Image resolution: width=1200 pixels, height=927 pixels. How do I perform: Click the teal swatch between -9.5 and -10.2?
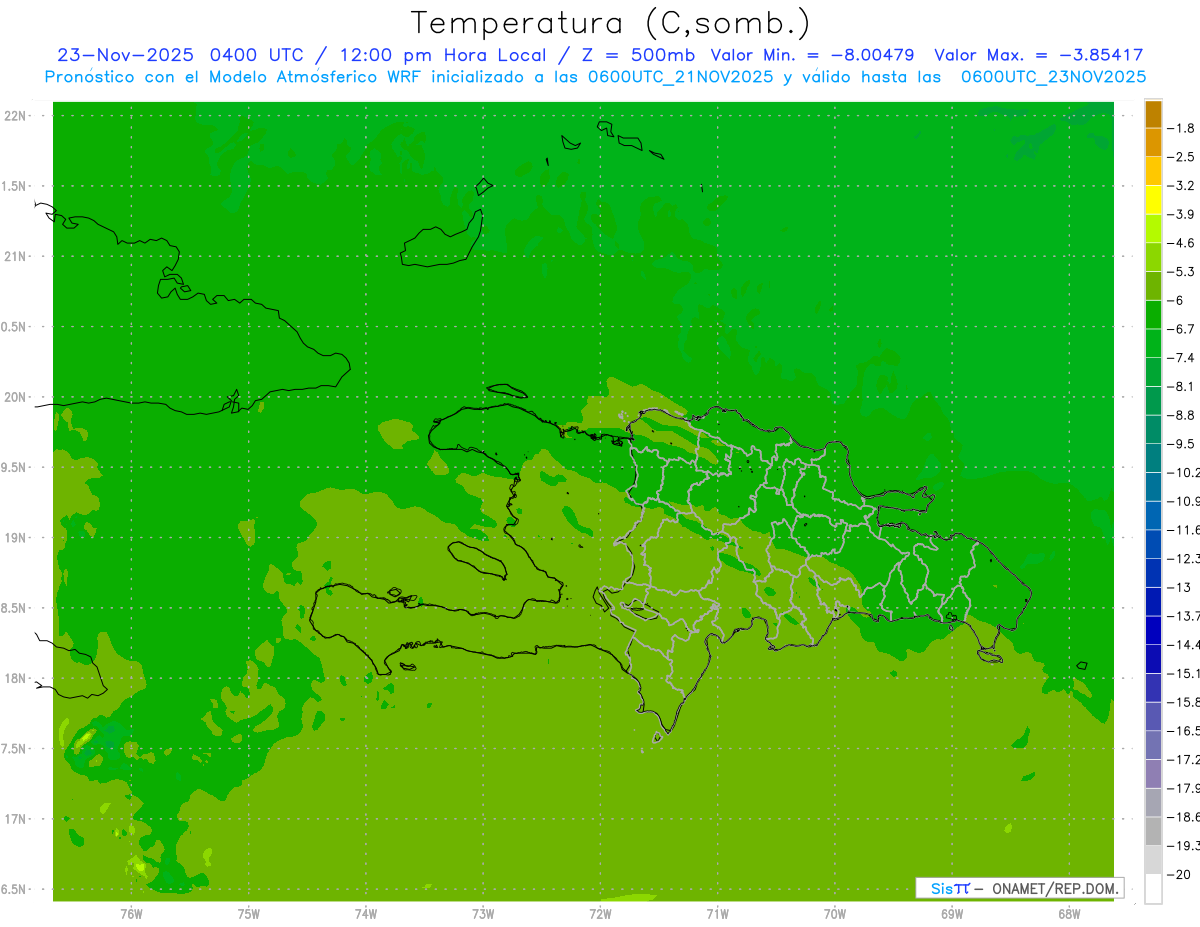click(x=1153, y=458)
